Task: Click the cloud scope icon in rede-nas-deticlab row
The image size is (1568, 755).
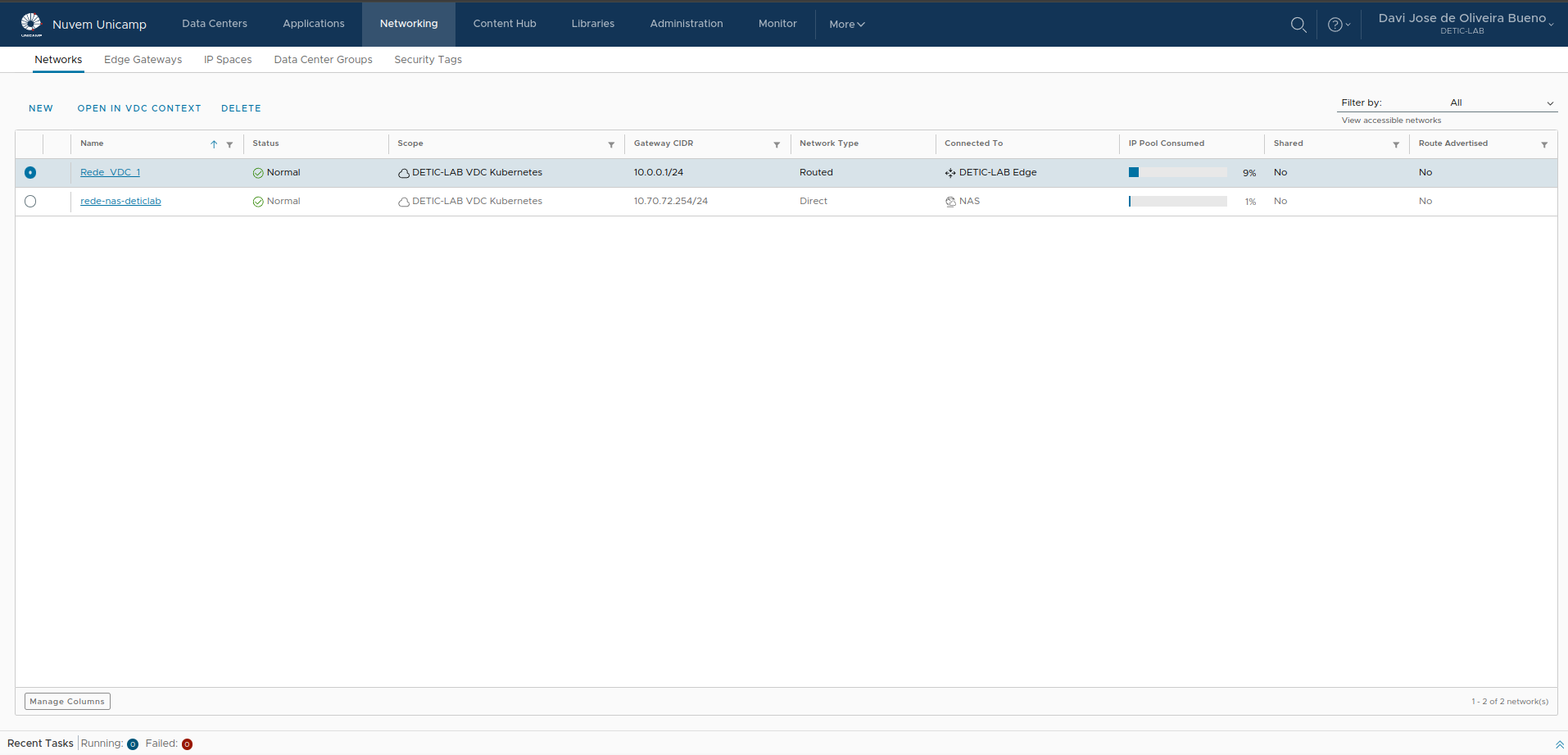Action: click(x=404, y=202)
